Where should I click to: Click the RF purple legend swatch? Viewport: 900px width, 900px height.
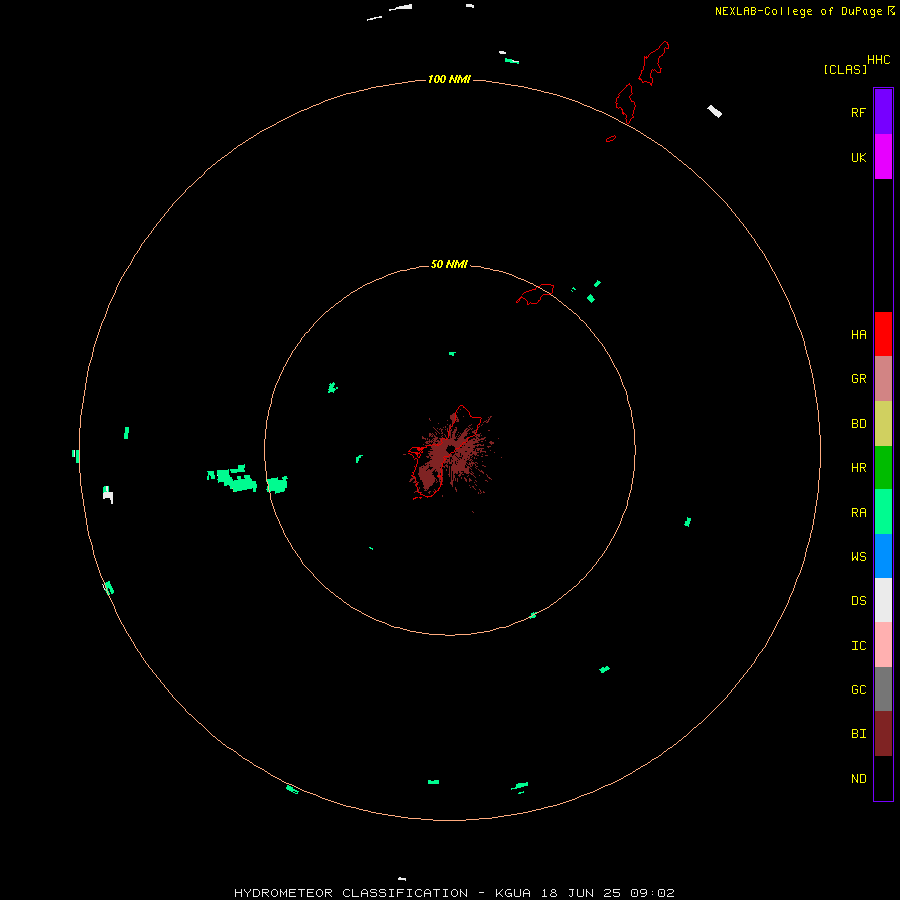point(883,111)
